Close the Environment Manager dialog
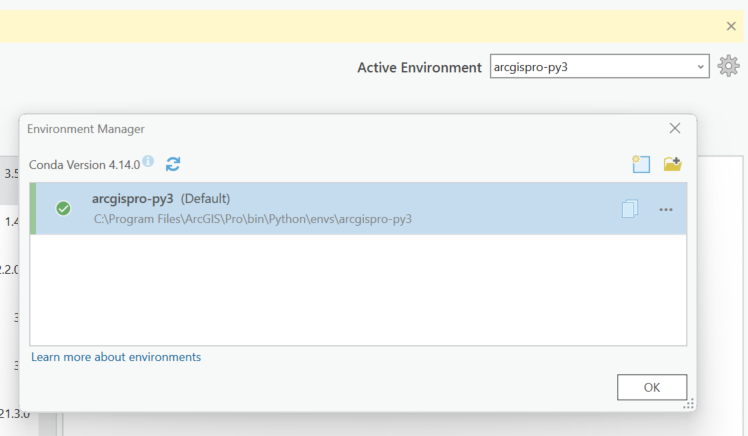This screenshot has width=748, height=436. point(675,128)
